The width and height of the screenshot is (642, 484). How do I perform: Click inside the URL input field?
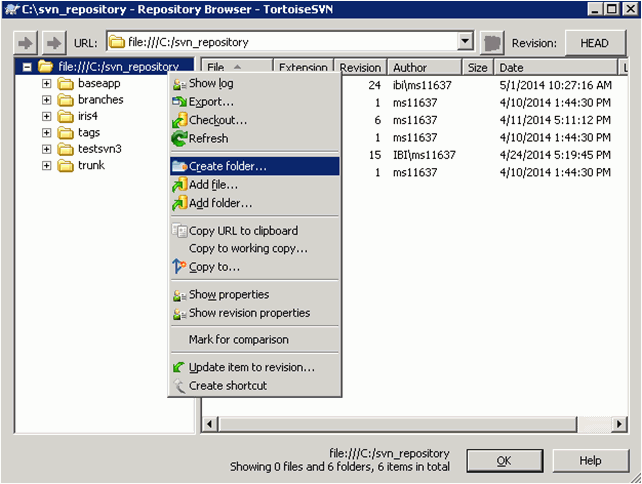[x=290, y=42]
